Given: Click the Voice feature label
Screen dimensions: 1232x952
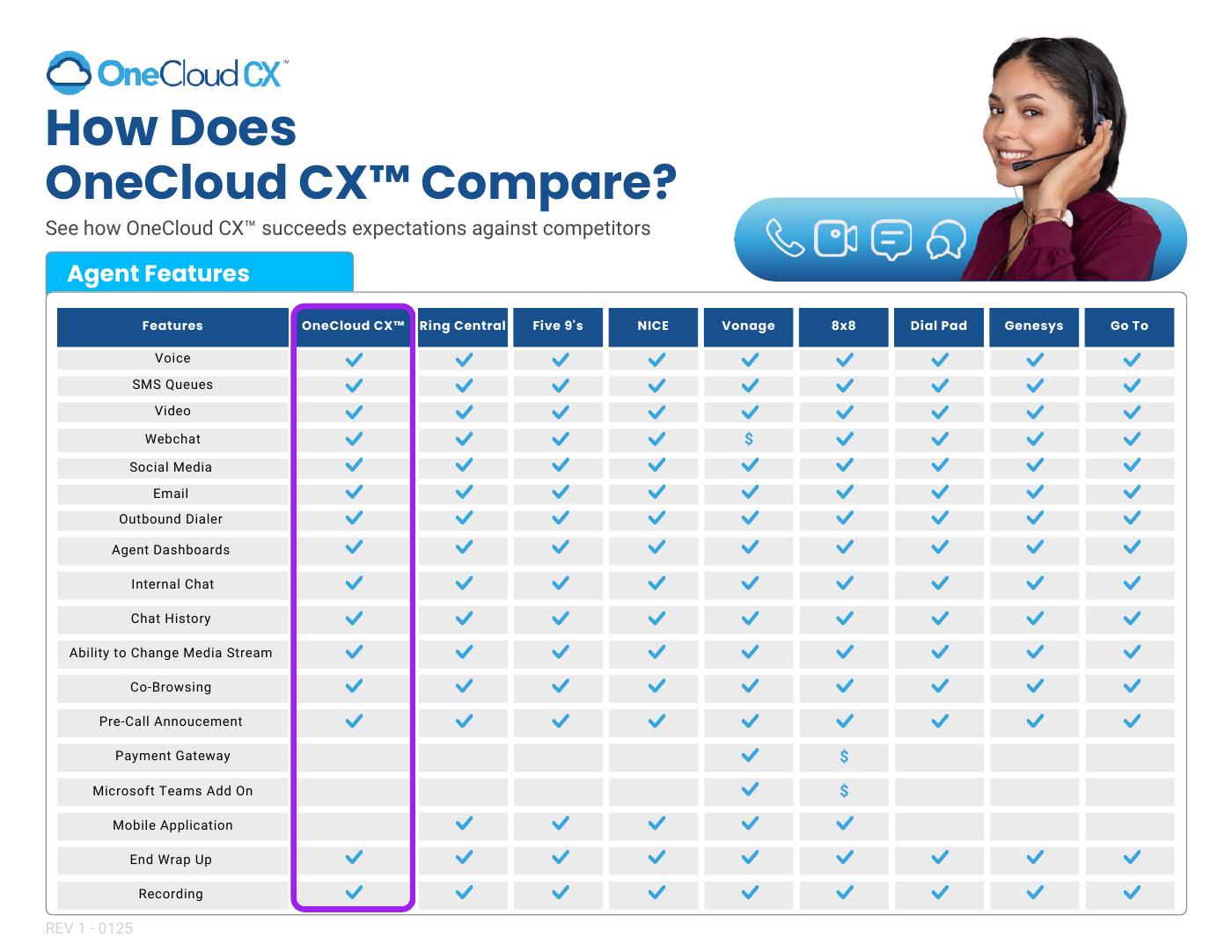Looking at the screenshot, I should [x=172, y=358].
